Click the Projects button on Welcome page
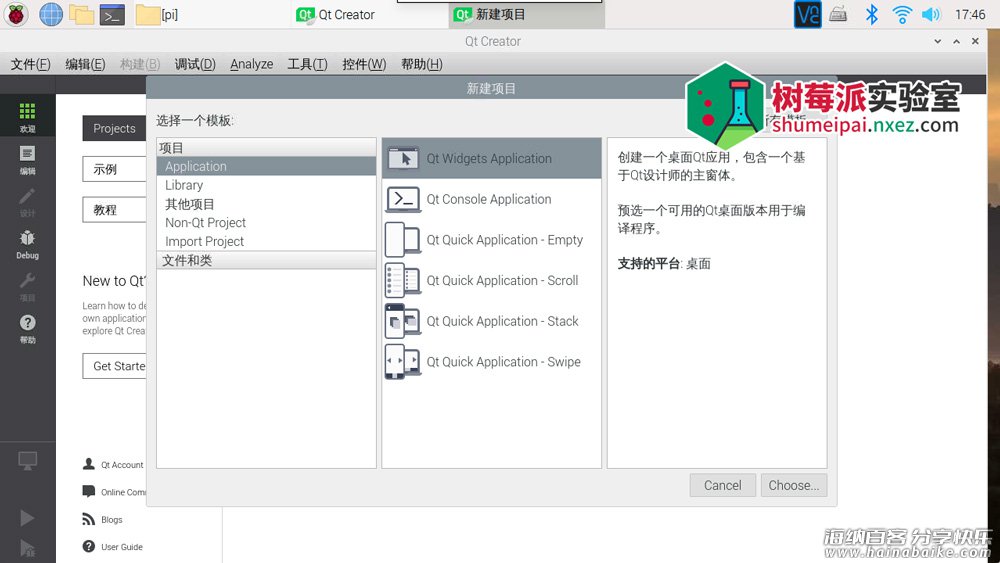1000x563 pixels. [114, 128]
